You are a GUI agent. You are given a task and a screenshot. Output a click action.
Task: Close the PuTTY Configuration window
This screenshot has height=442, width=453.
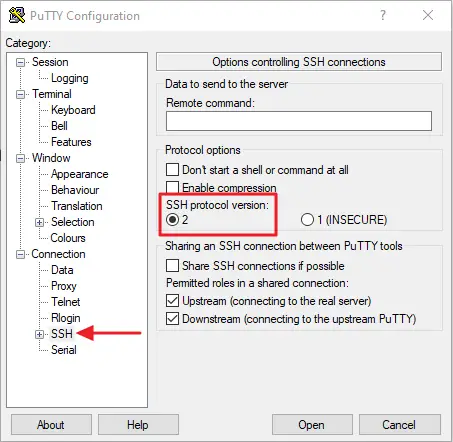click(x=428, y=15)
